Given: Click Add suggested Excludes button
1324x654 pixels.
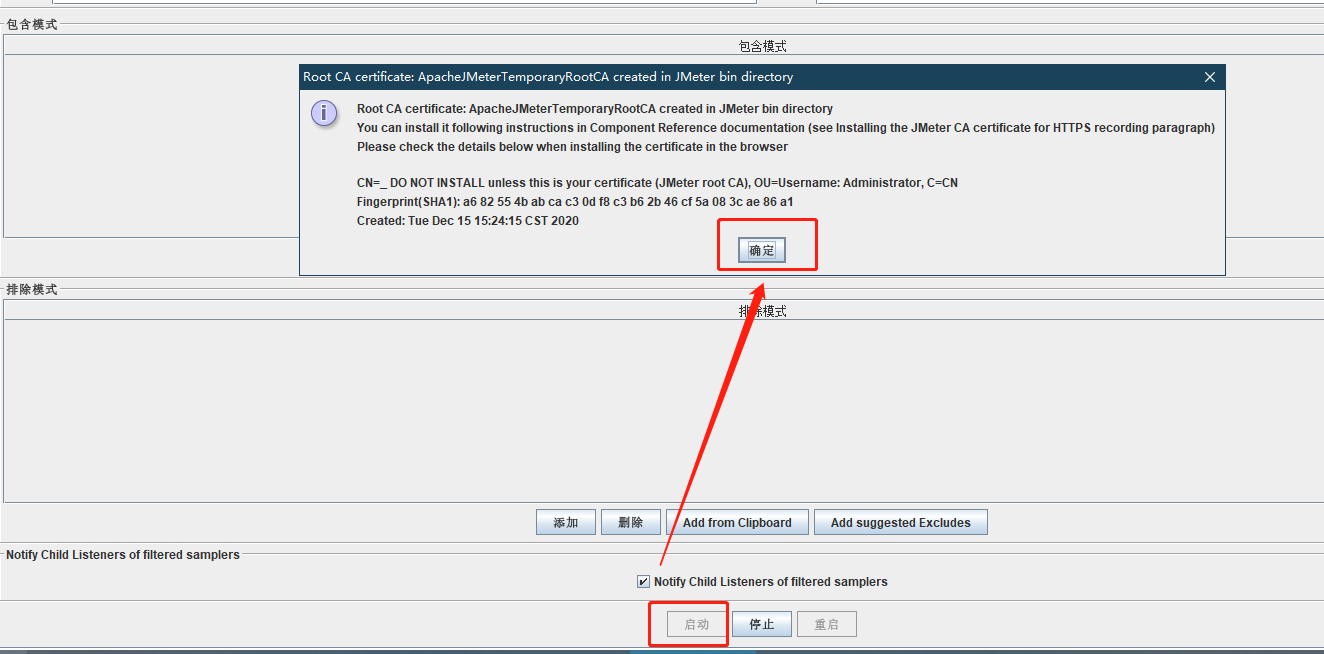Looking at the screenshot, I should pos(900,522).
